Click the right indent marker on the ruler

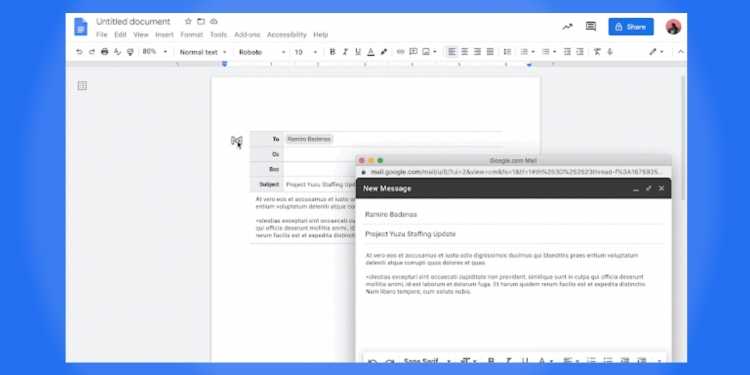529,64
